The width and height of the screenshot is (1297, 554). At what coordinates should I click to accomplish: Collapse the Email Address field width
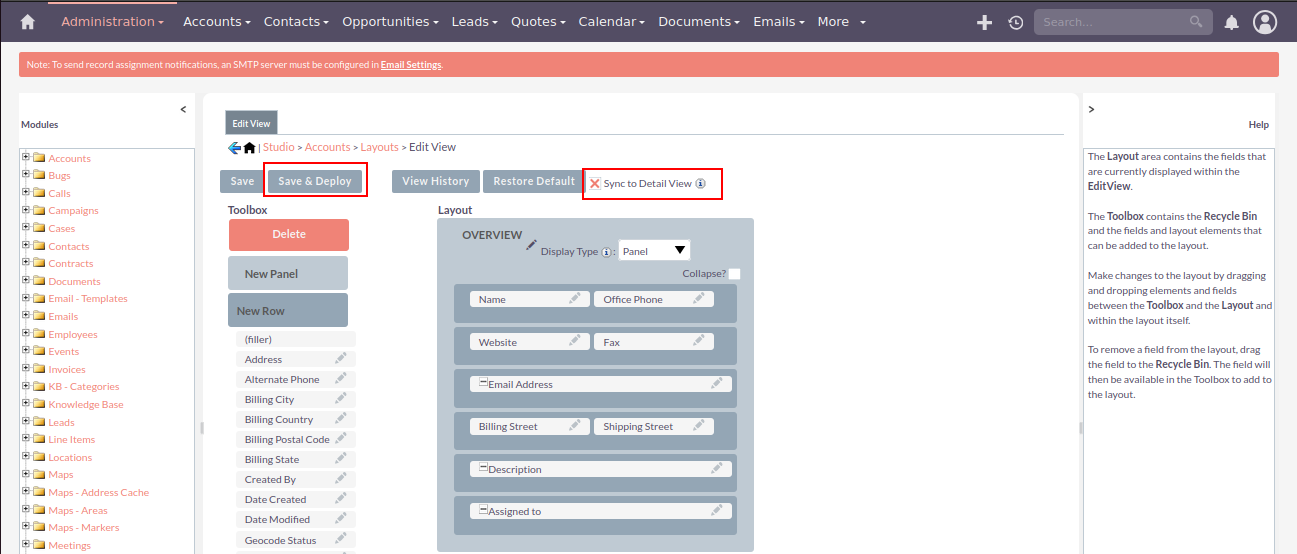click(x=483, y=383)
